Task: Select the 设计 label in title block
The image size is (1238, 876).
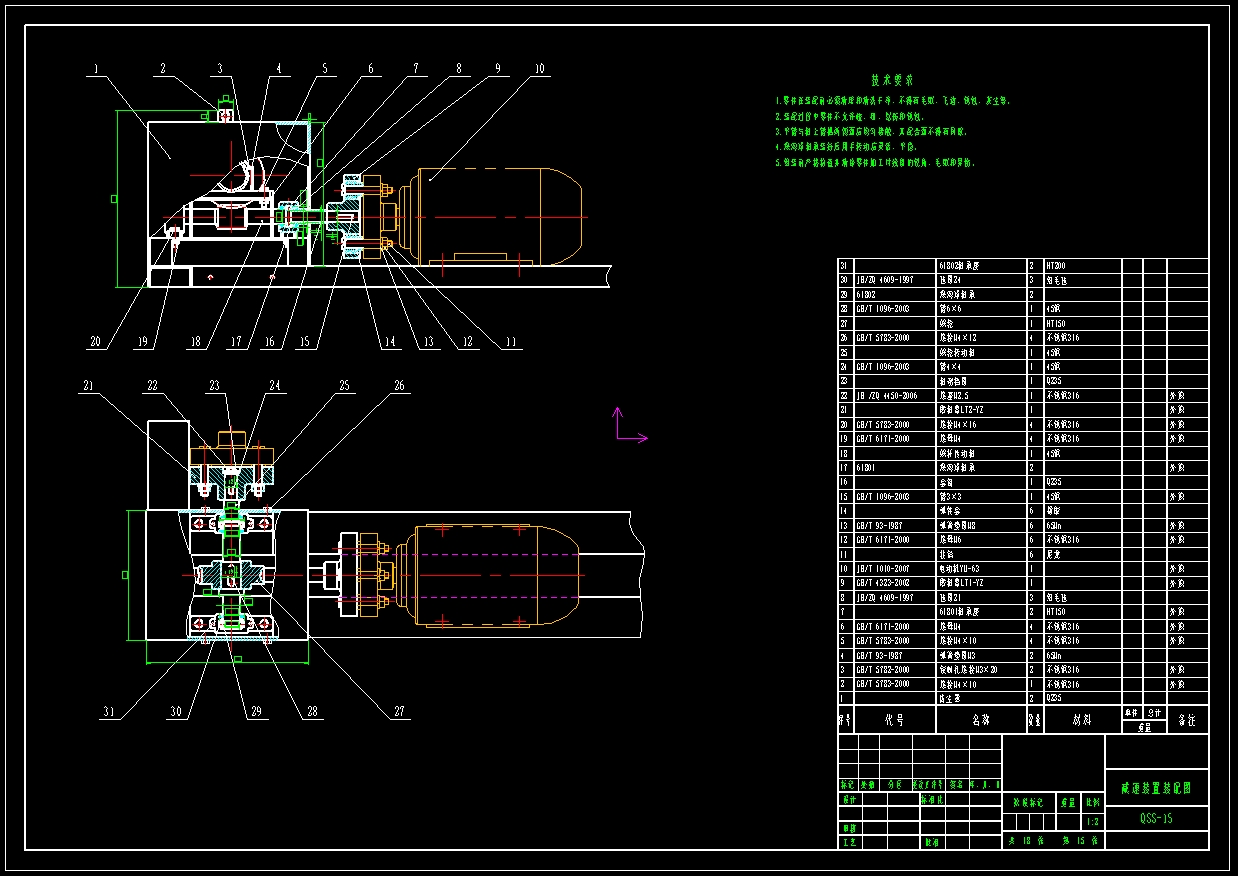Action: tap(849, 800)
